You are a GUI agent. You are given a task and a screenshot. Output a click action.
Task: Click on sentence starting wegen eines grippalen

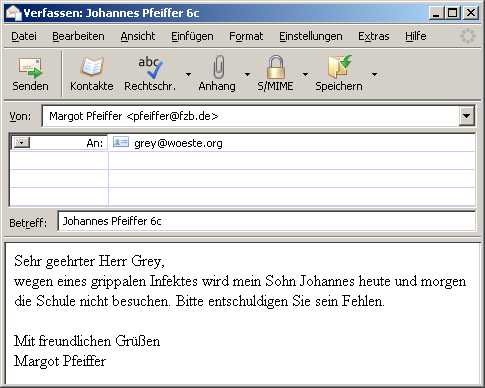240,281
